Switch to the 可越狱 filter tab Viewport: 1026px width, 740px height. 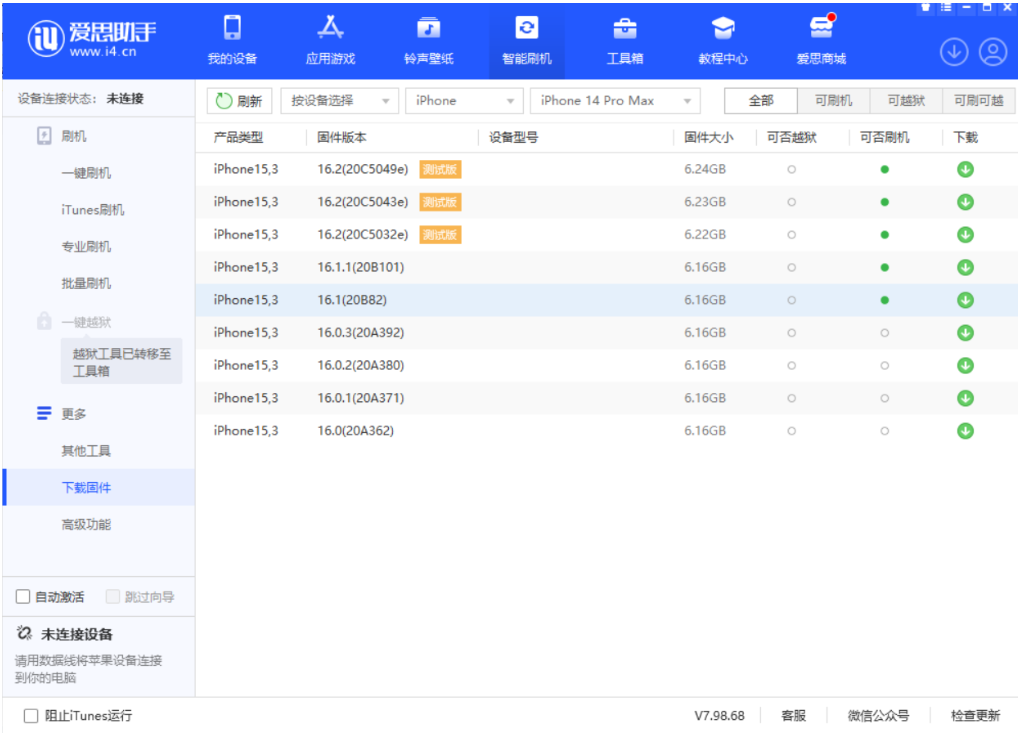click(x=906, y=101)
